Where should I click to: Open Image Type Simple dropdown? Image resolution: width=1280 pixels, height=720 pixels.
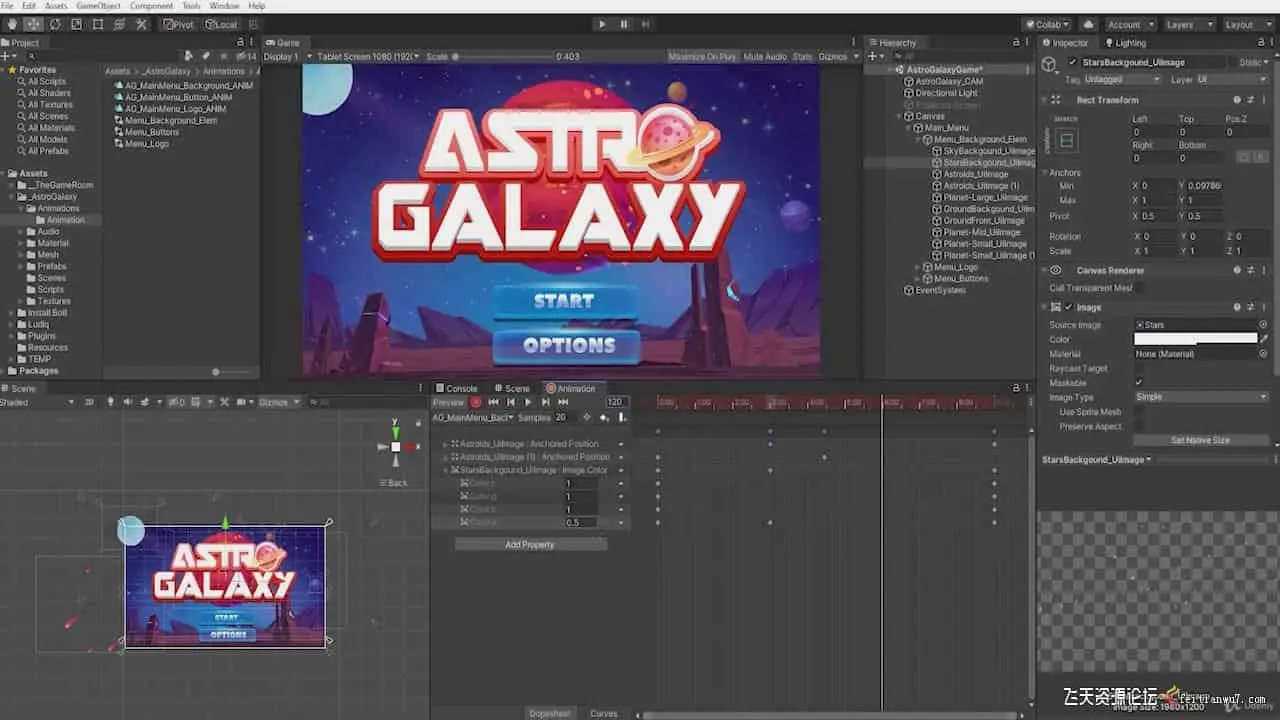[1201, 397]
